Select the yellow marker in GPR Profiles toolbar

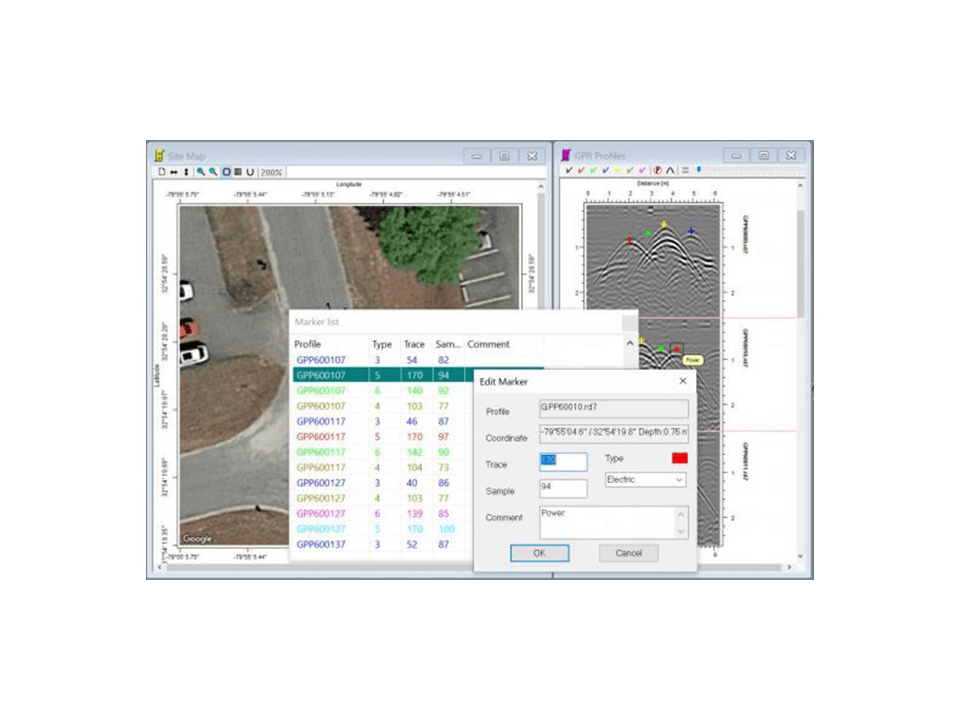(x=618, y=170)
